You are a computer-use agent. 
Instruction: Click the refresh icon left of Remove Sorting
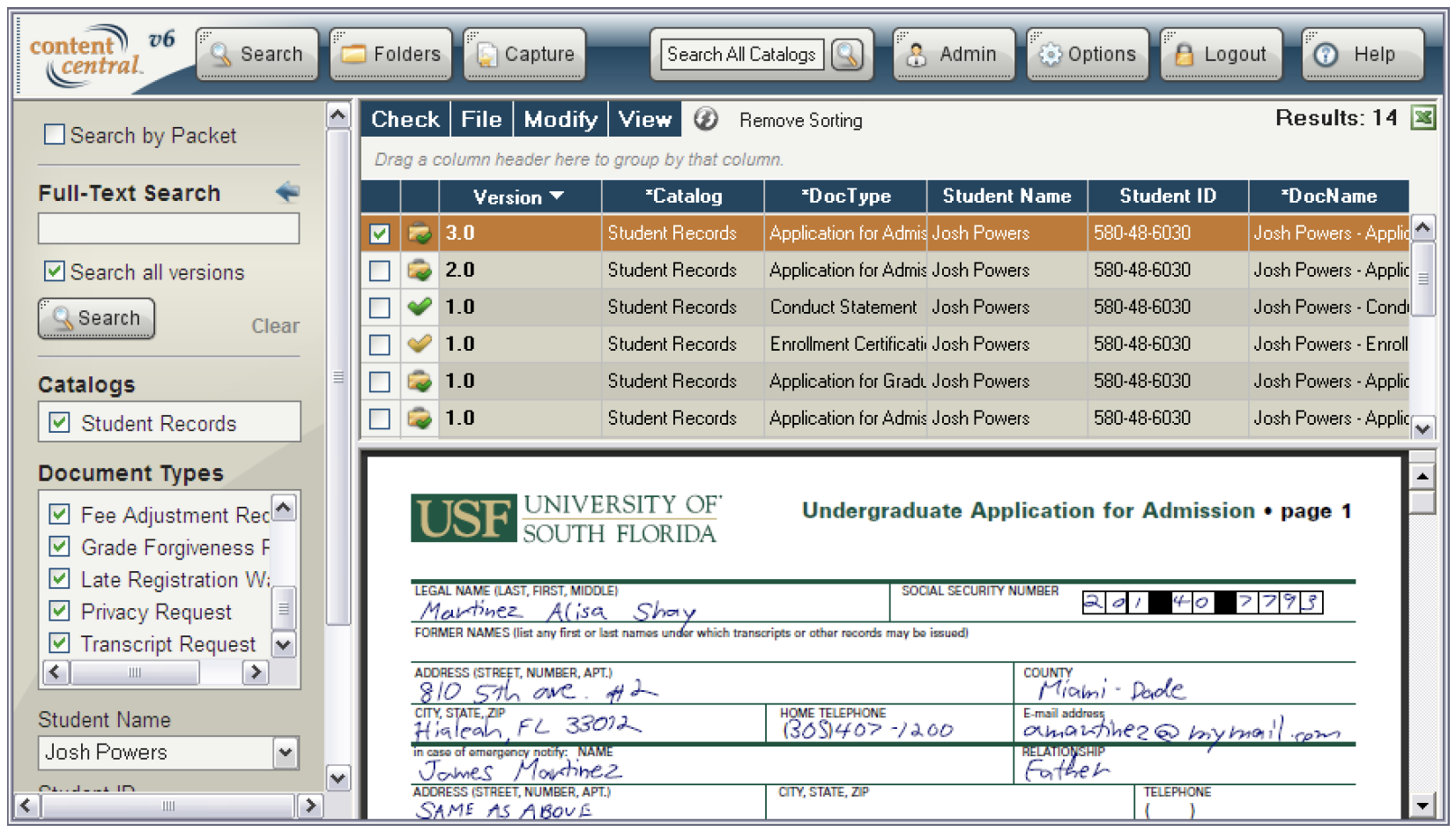tap(705, 119)
